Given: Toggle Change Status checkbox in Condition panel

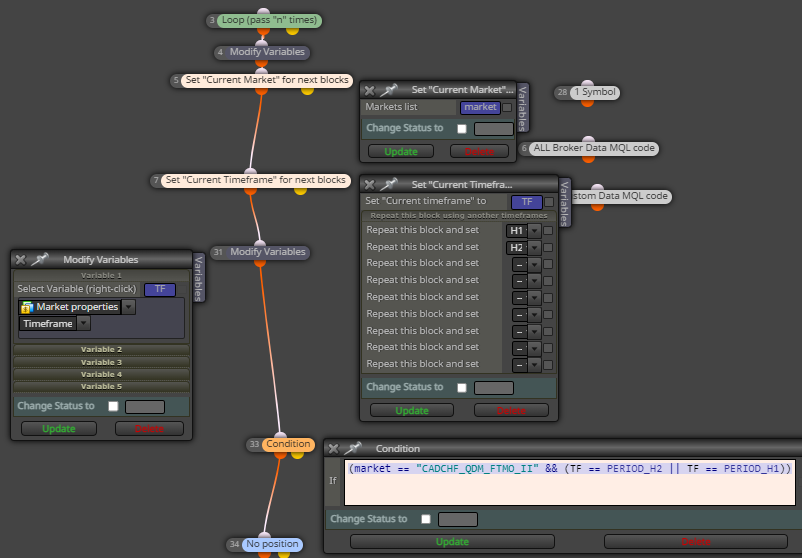Looking at the screenshot, I should [x=426, y=519].
